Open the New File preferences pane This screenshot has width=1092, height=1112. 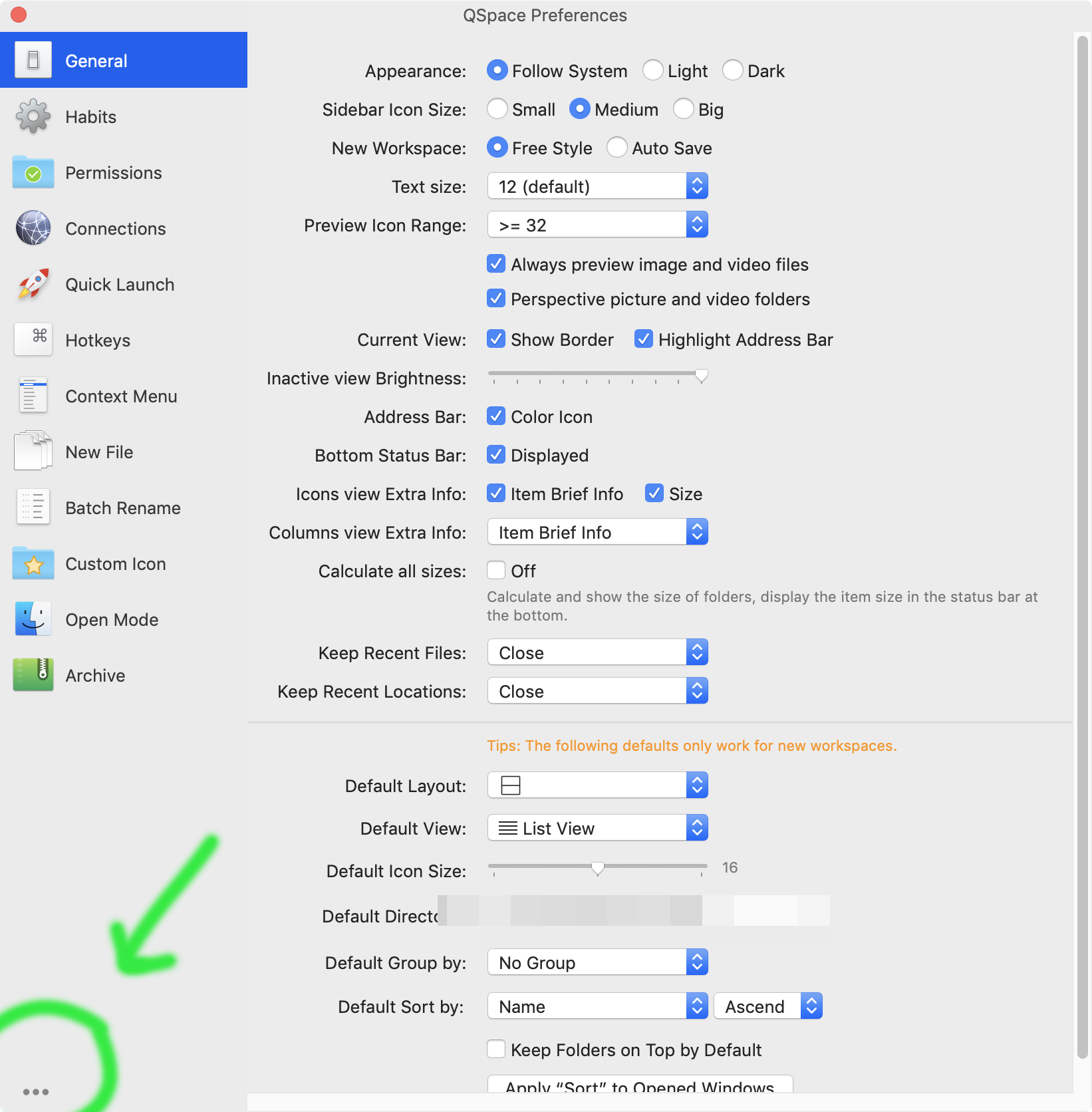pos(124,452)
